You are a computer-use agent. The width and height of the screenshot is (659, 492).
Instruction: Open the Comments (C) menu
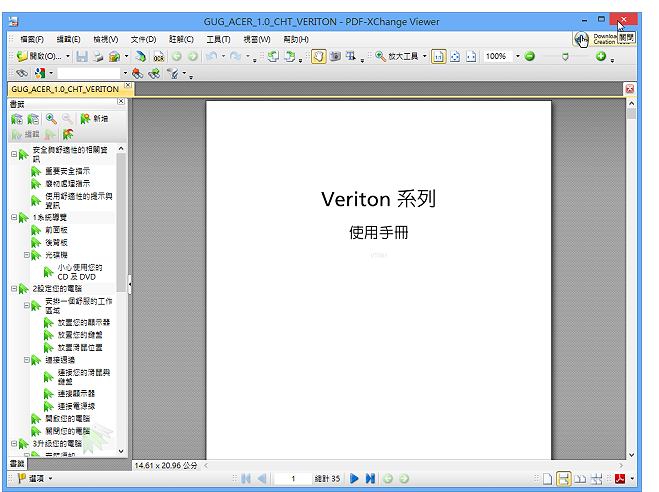click(x=181, y=39)
